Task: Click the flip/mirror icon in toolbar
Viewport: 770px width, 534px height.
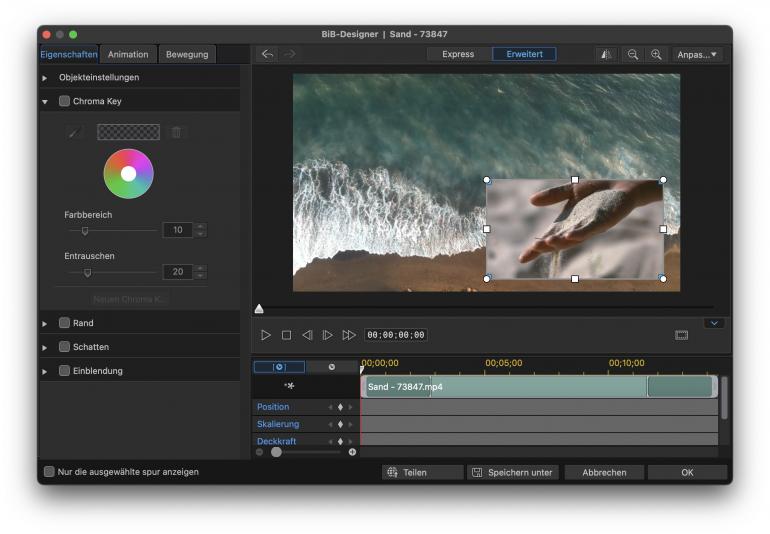Action: click(x=606, y=55)
